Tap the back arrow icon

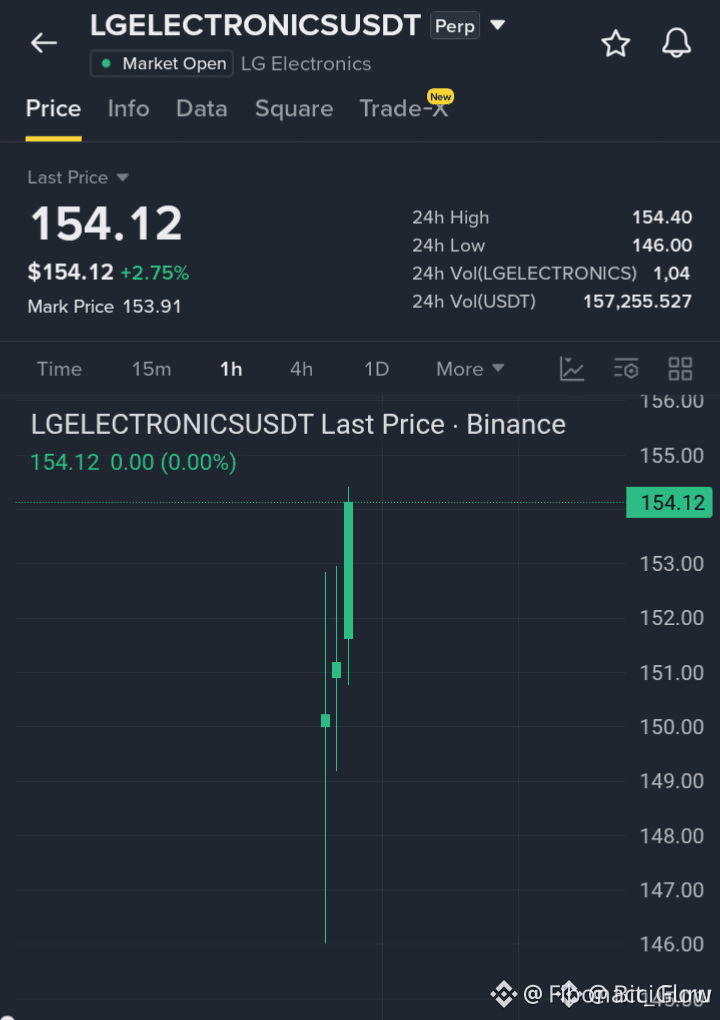[44, 43]
